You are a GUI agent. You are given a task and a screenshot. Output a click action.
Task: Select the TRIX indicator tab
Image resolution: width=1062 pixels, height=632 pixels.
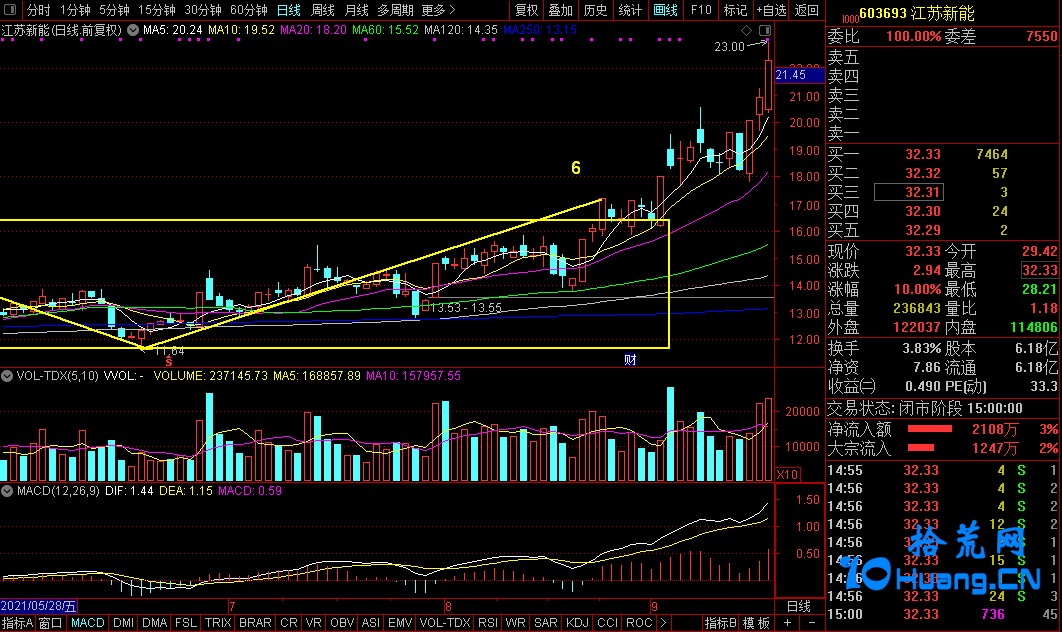(218, 623)
